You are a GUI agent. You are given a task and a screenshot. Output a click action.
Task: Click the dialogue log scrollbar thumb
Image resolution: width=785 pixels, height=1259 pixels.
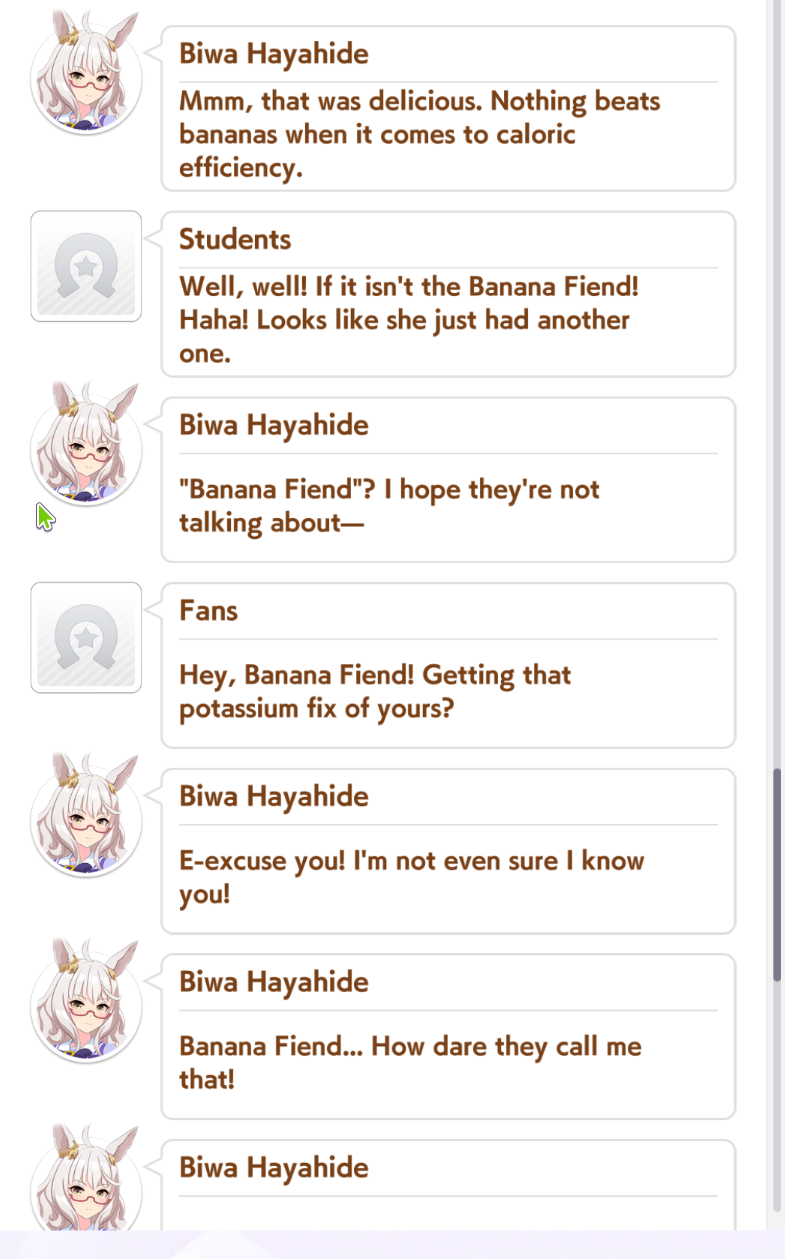[777, 875]
